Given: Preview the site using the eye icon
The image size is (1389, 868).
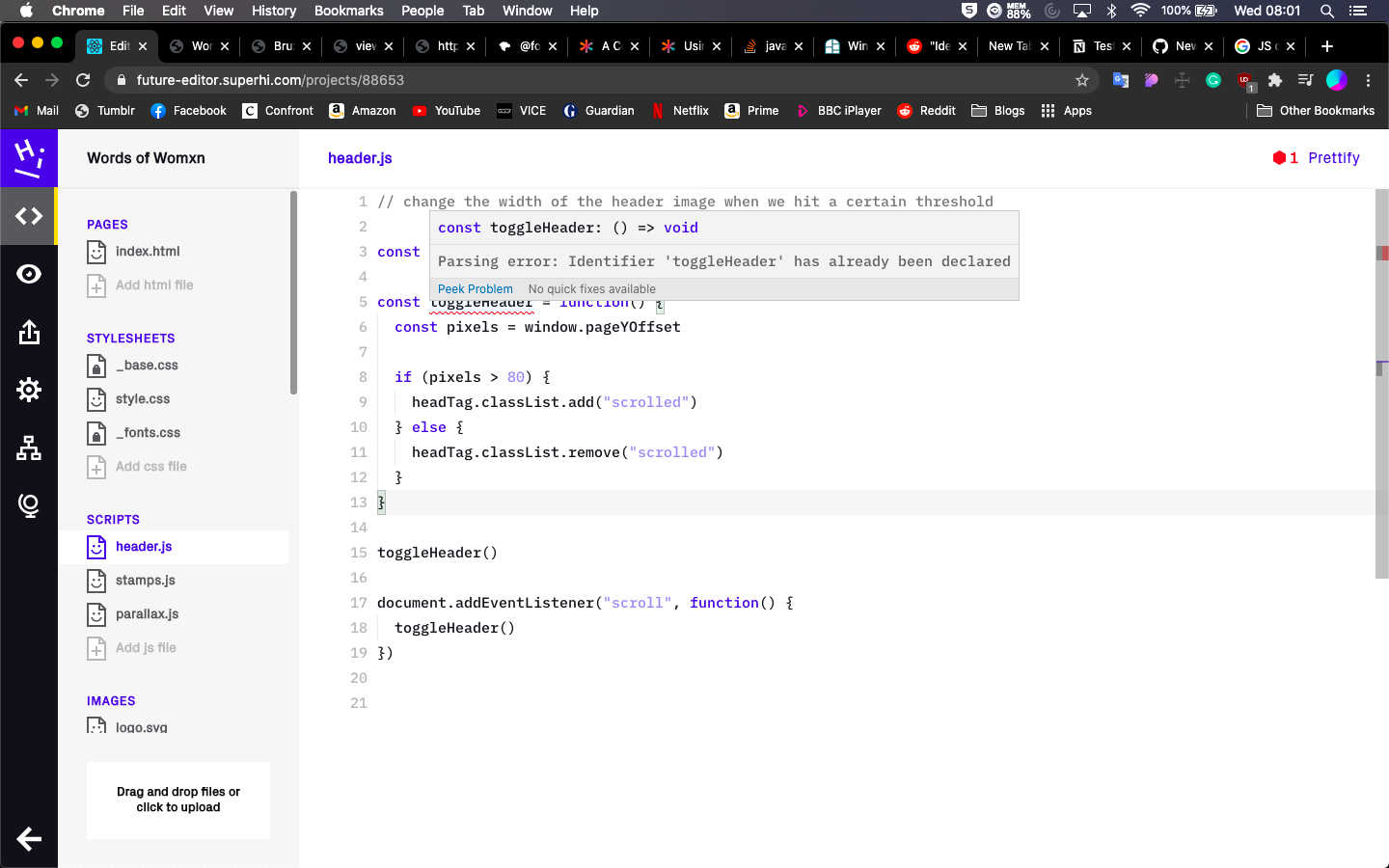Looking at the screenshot, I should click(29, 274).
